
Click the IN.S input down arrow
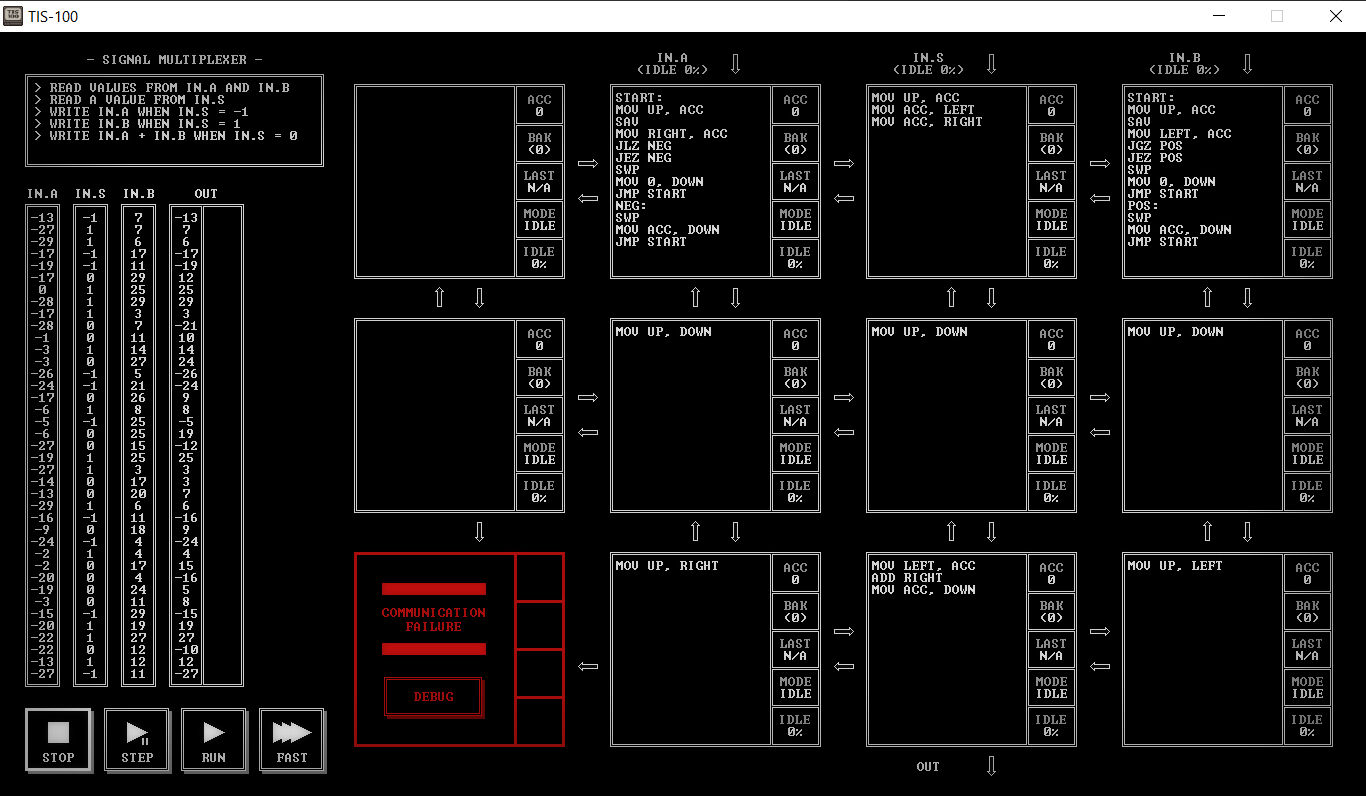coord(991,64)
